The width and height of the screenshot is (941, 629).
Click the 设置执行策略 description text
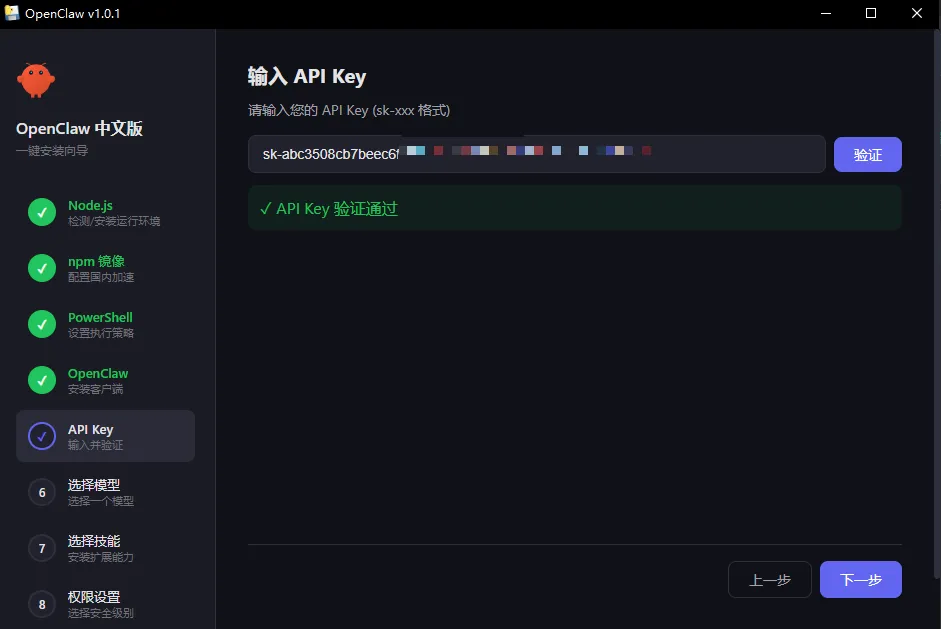click(101, 333)
